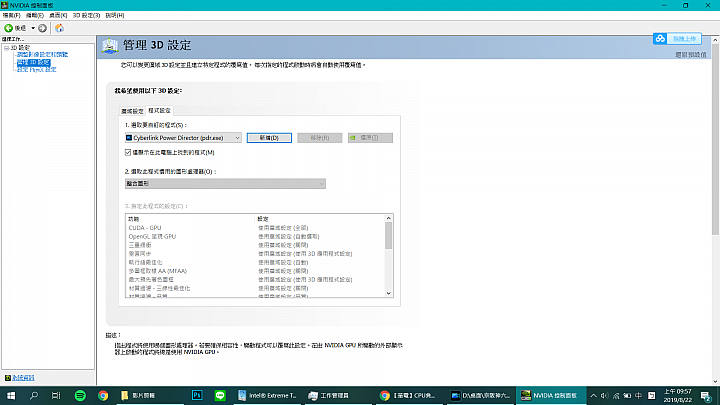Select the vertical sync row

(x=256, y=254)
